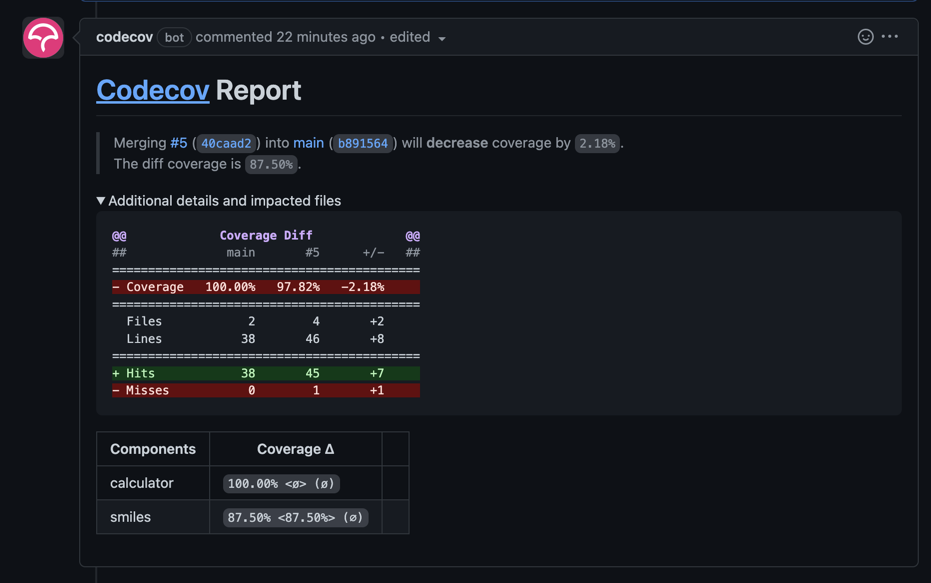Viewport: 931px width, 583px height.
Task: Click the Lines row label
Action: click(x=144, y=338)
